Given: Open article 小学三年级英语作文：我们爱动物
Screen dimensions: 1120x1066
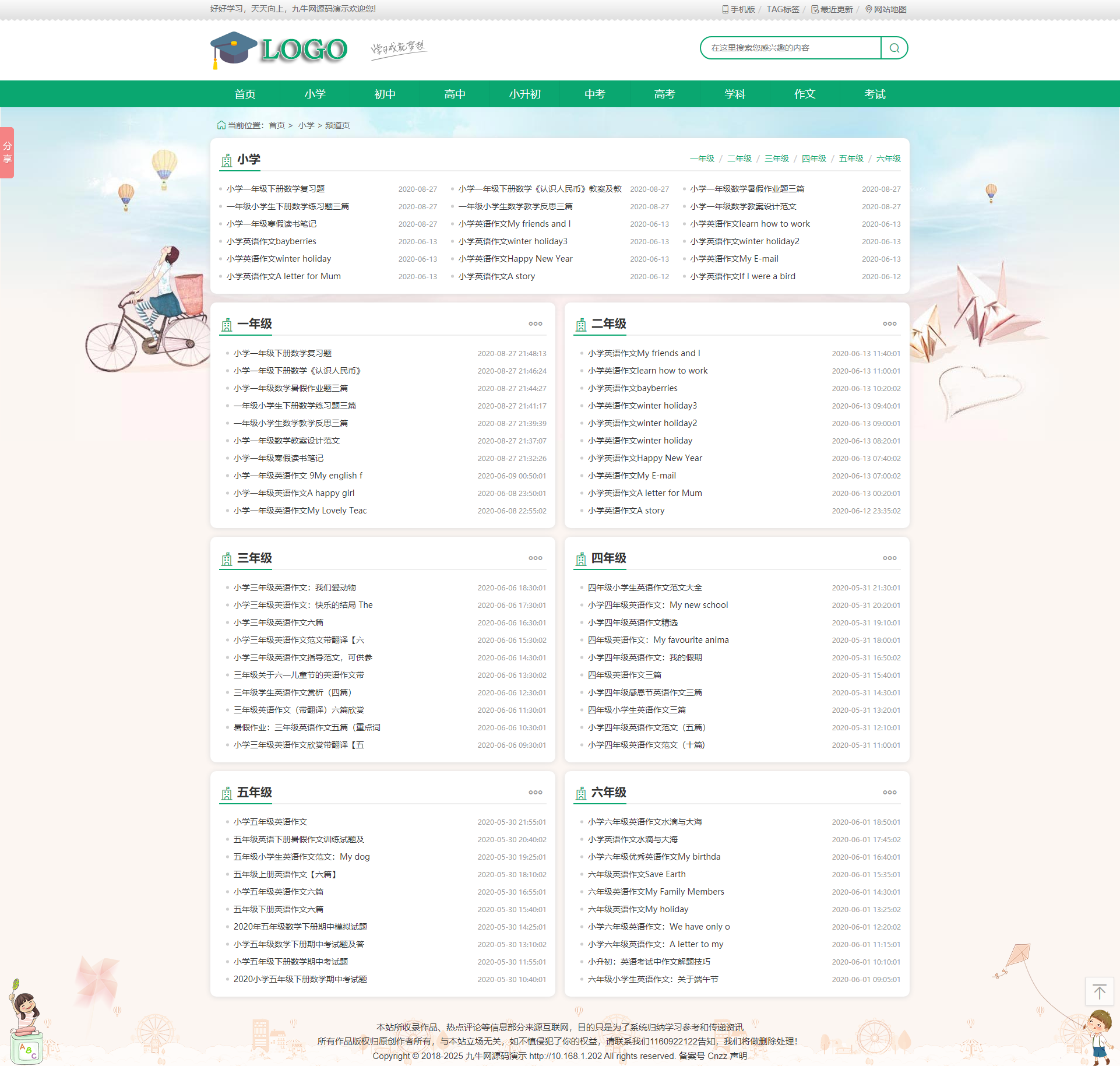Looking at the screenshot, I should 295,587.
